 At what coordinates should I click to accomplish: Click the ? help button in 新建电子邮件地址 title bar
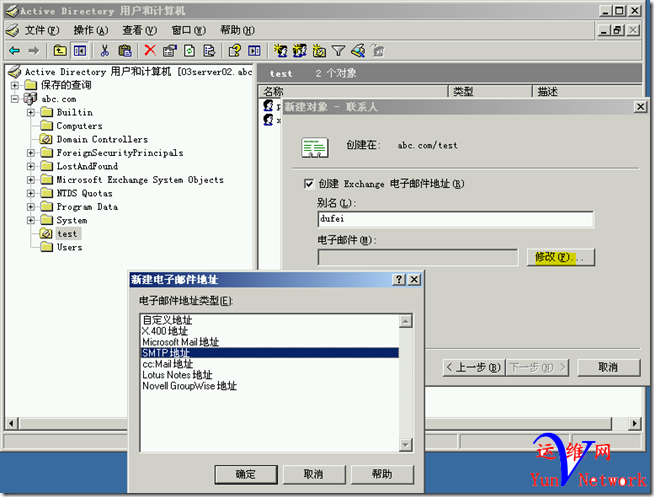pos(399,279)
